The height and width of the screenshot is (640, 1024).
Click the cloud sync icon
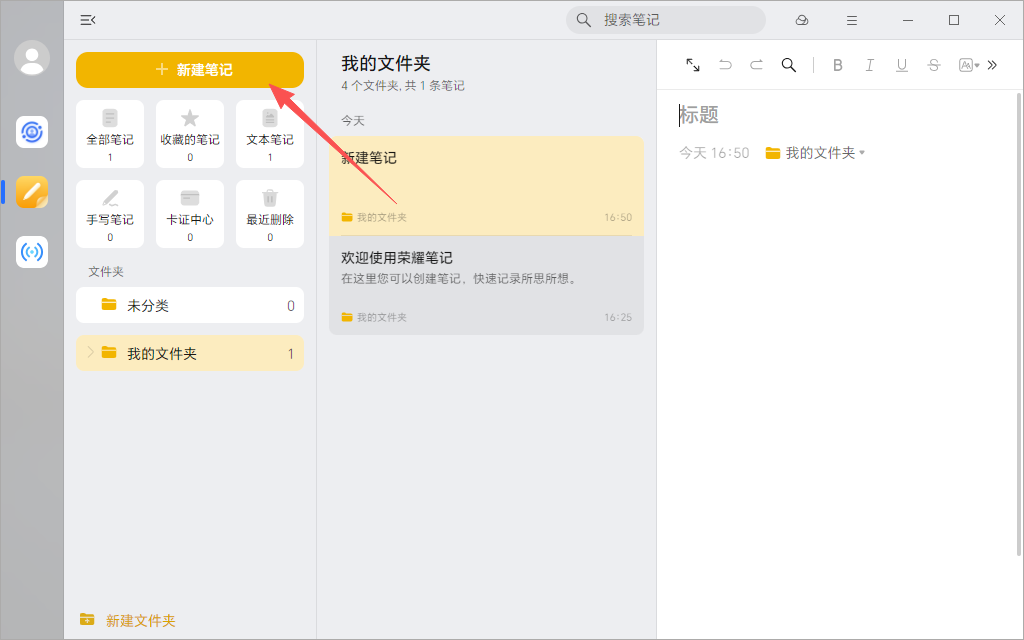point(802,20)
